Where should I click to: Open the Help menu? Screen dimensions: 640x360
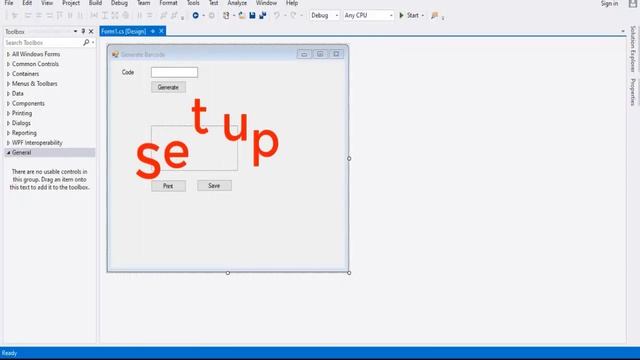[x=292, y=3]
